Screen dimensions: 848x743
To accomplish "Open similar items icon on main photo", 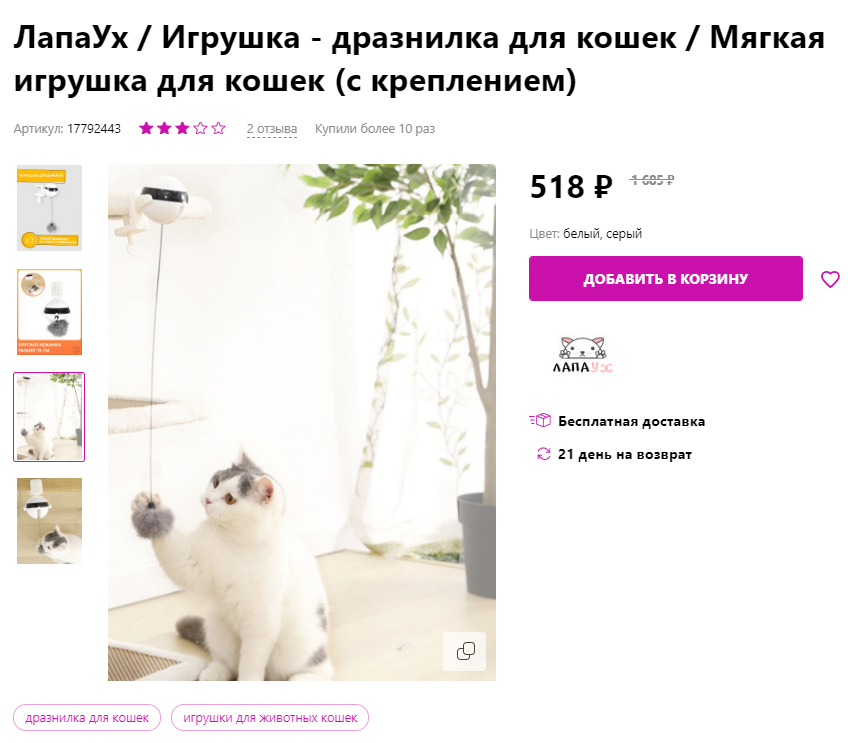I will click(465, 651).
